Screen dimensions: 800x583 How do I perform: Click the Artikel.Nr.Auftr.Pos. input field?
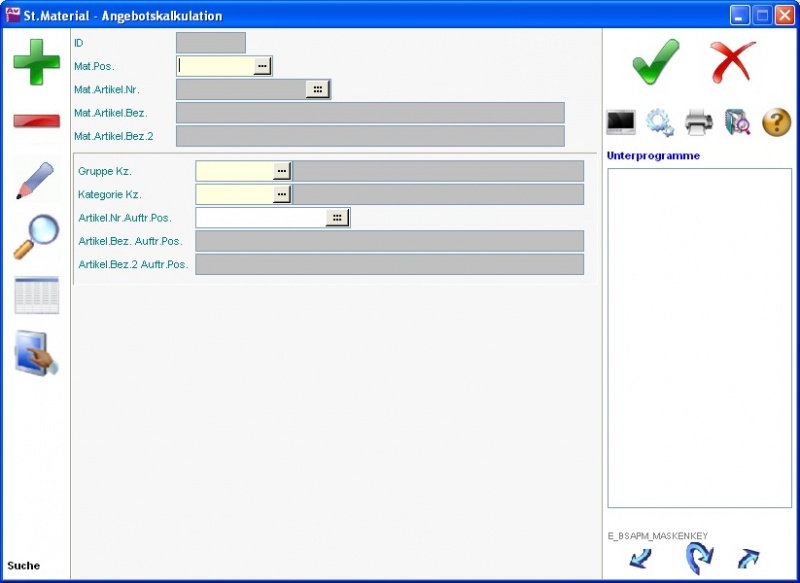tap(260, 218)
